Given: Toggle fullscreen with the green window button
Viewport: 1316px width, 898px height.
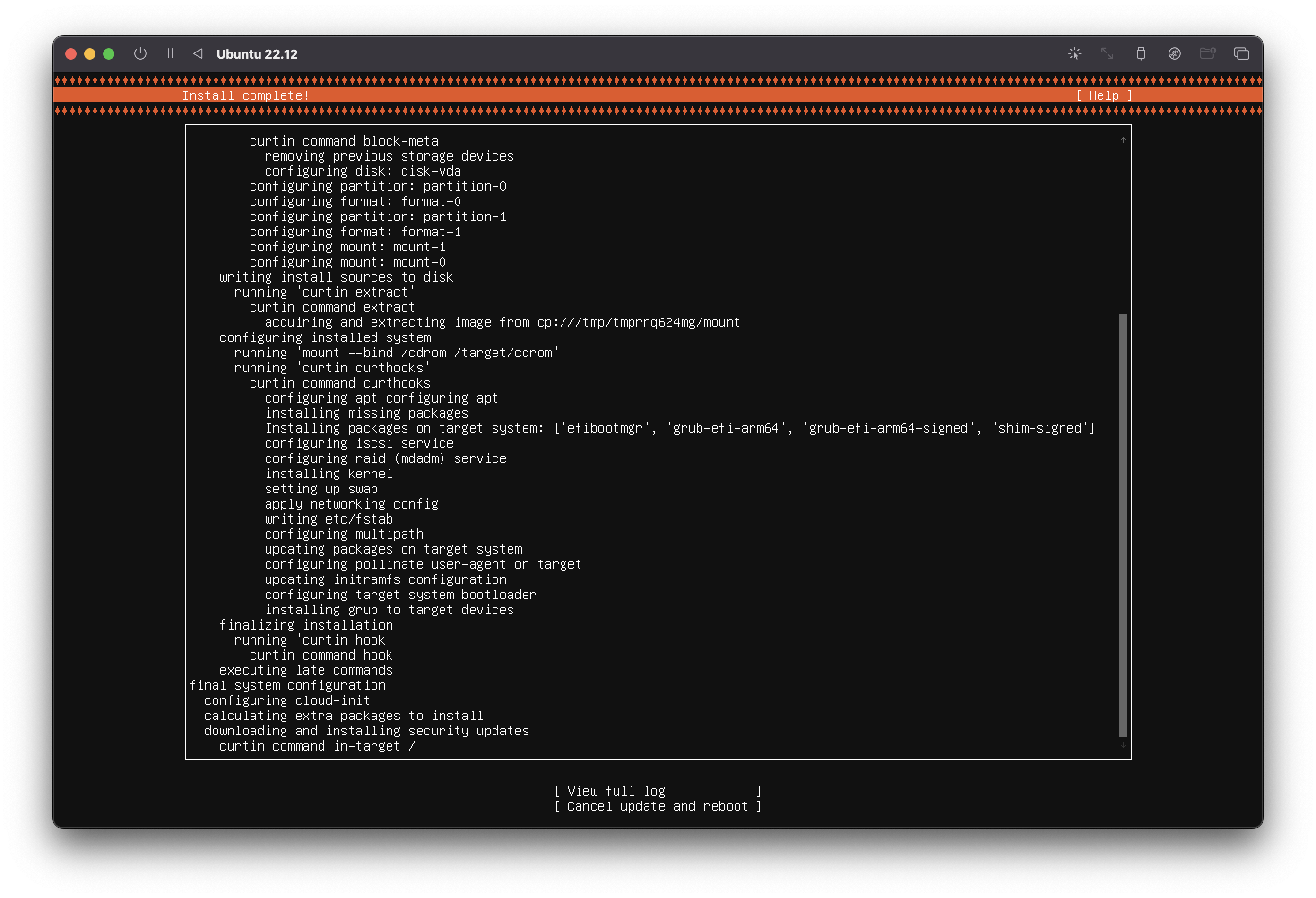Looking at the screenshot, I should pyautogui.click(x=109, y=54).
